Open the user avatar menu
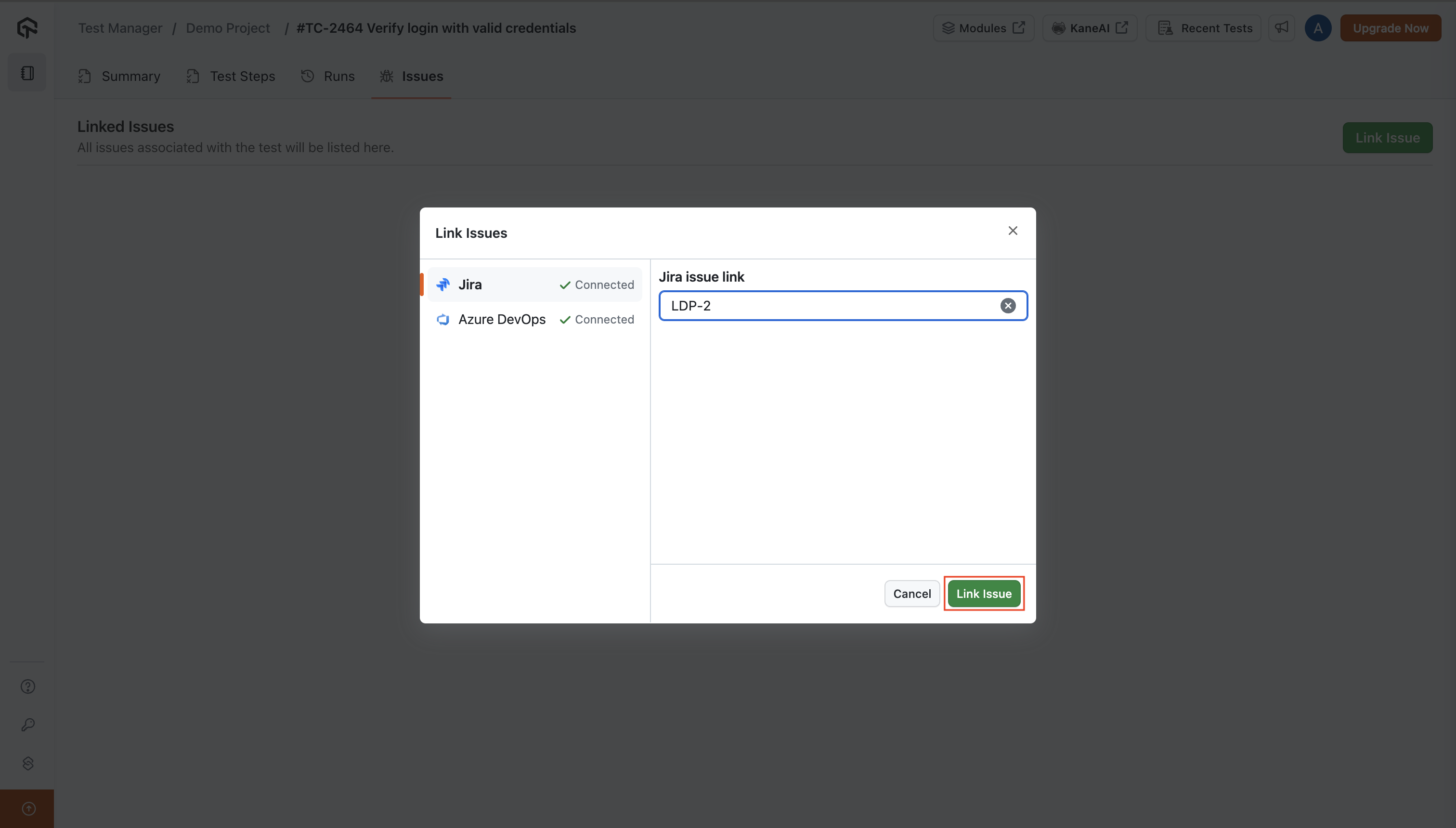The height and width of the screenshot is (828, 1456). tap(1318, 27)
